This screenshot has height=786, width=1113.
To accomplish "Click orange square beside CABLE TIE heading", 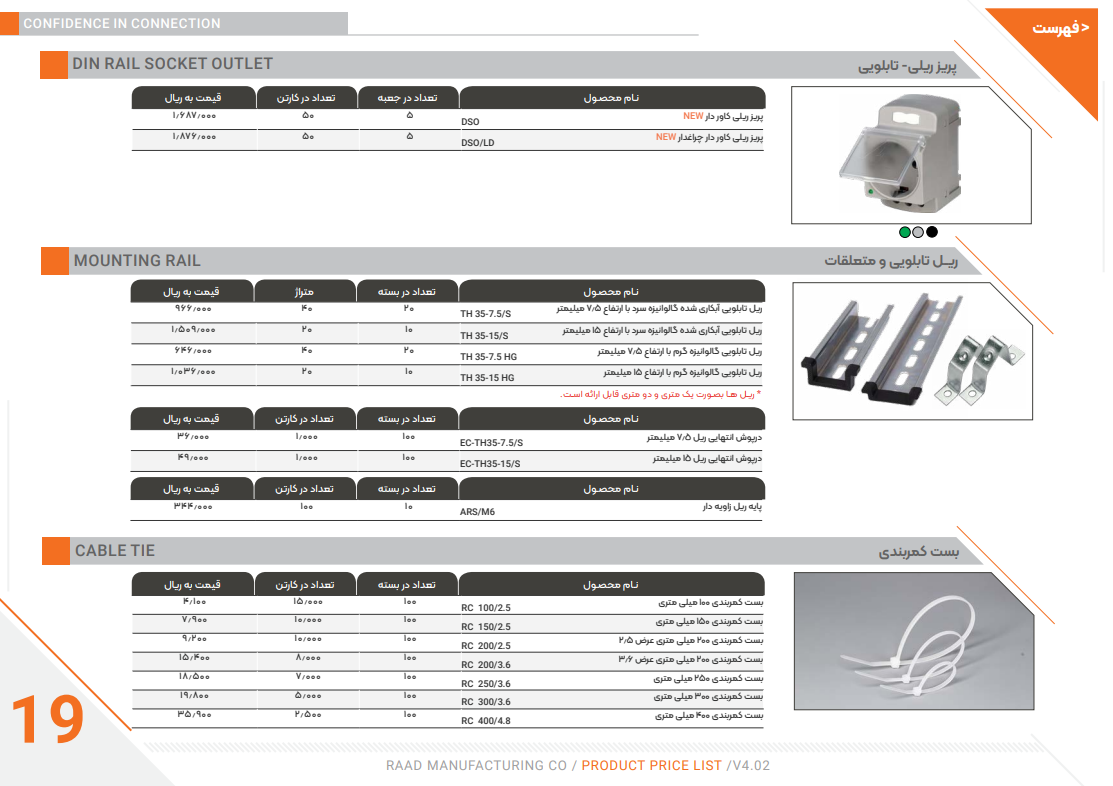I will click(x=55, y=551).
